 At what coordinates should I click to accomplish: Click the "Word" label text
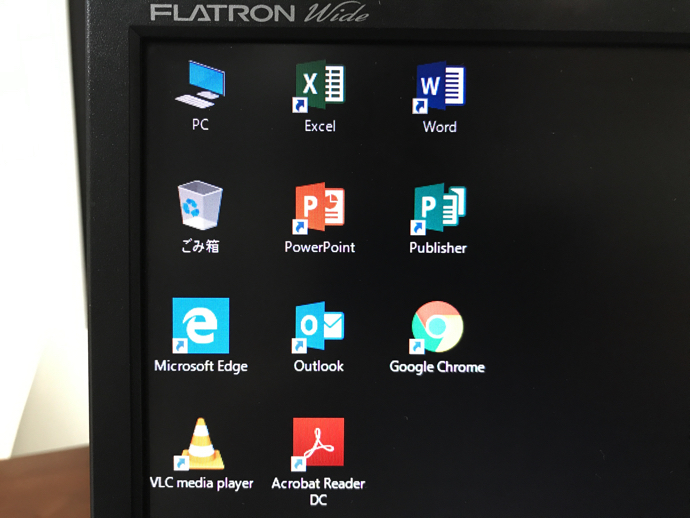click(x=440, y=127)
